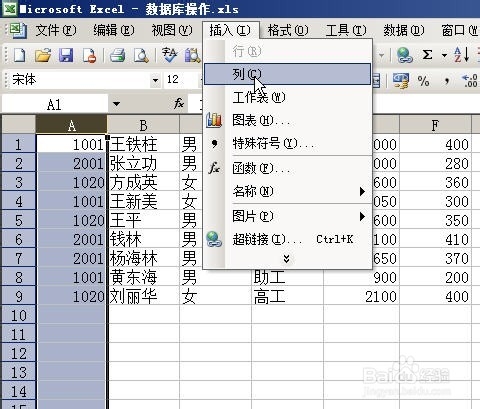The height and width of the screenshot is (409, 480).
Task: Open the 视图 menu
Action: click(172, 31)
